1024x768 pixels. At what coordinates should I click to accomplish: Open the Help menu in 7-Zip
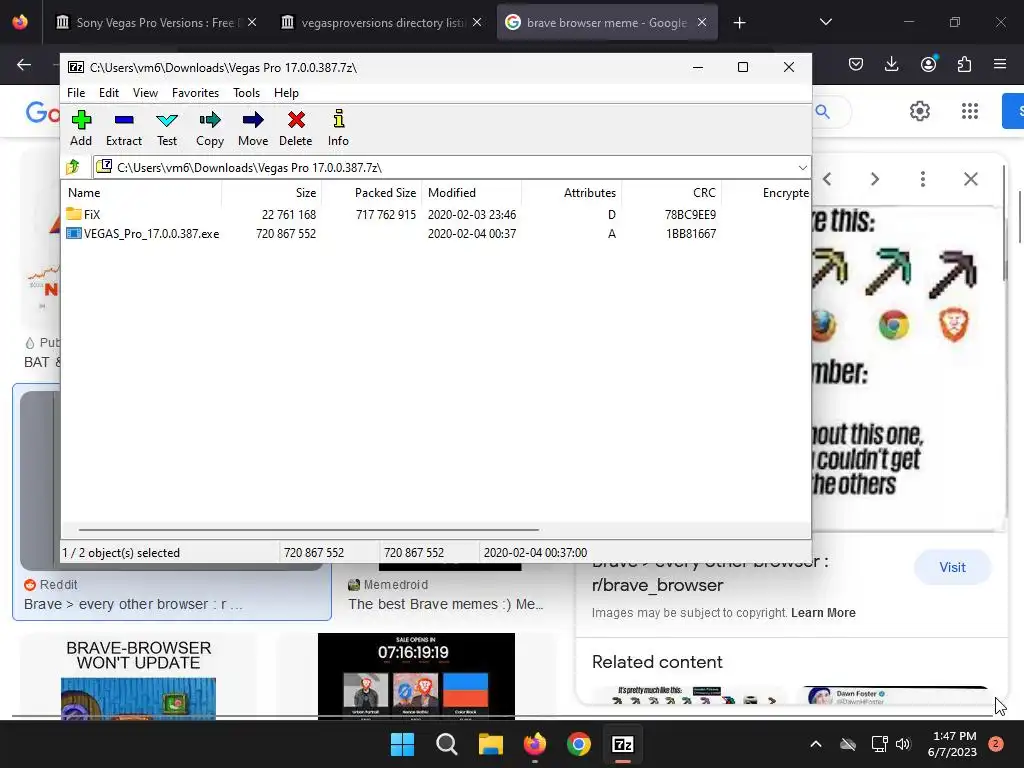[x=286, y=93]
